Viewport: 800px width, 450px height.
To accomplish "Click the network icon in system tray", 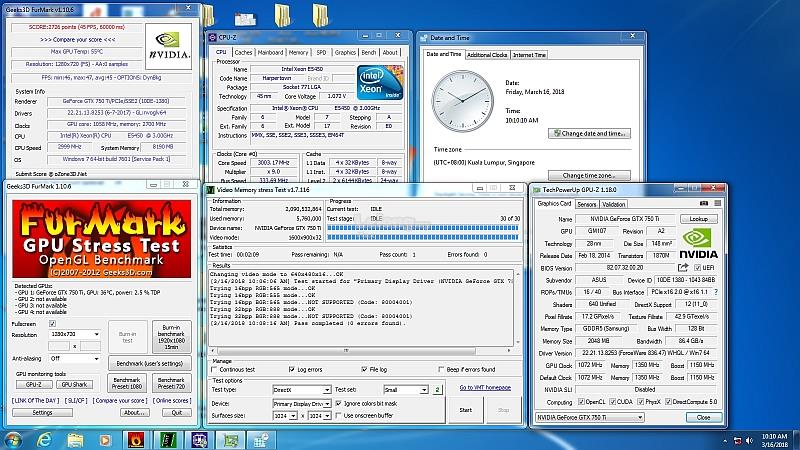I will [x=737, y=440].
